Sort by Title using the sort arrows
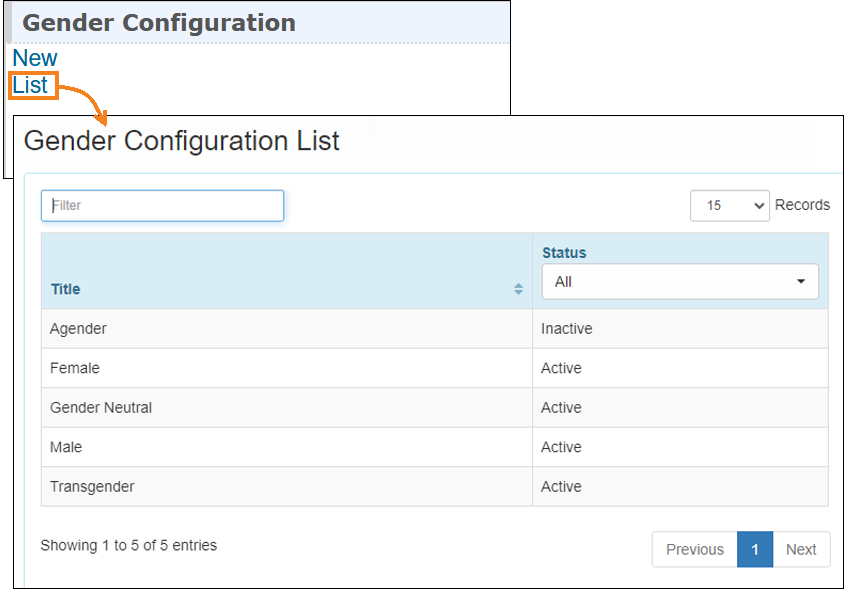 (518, 289)
